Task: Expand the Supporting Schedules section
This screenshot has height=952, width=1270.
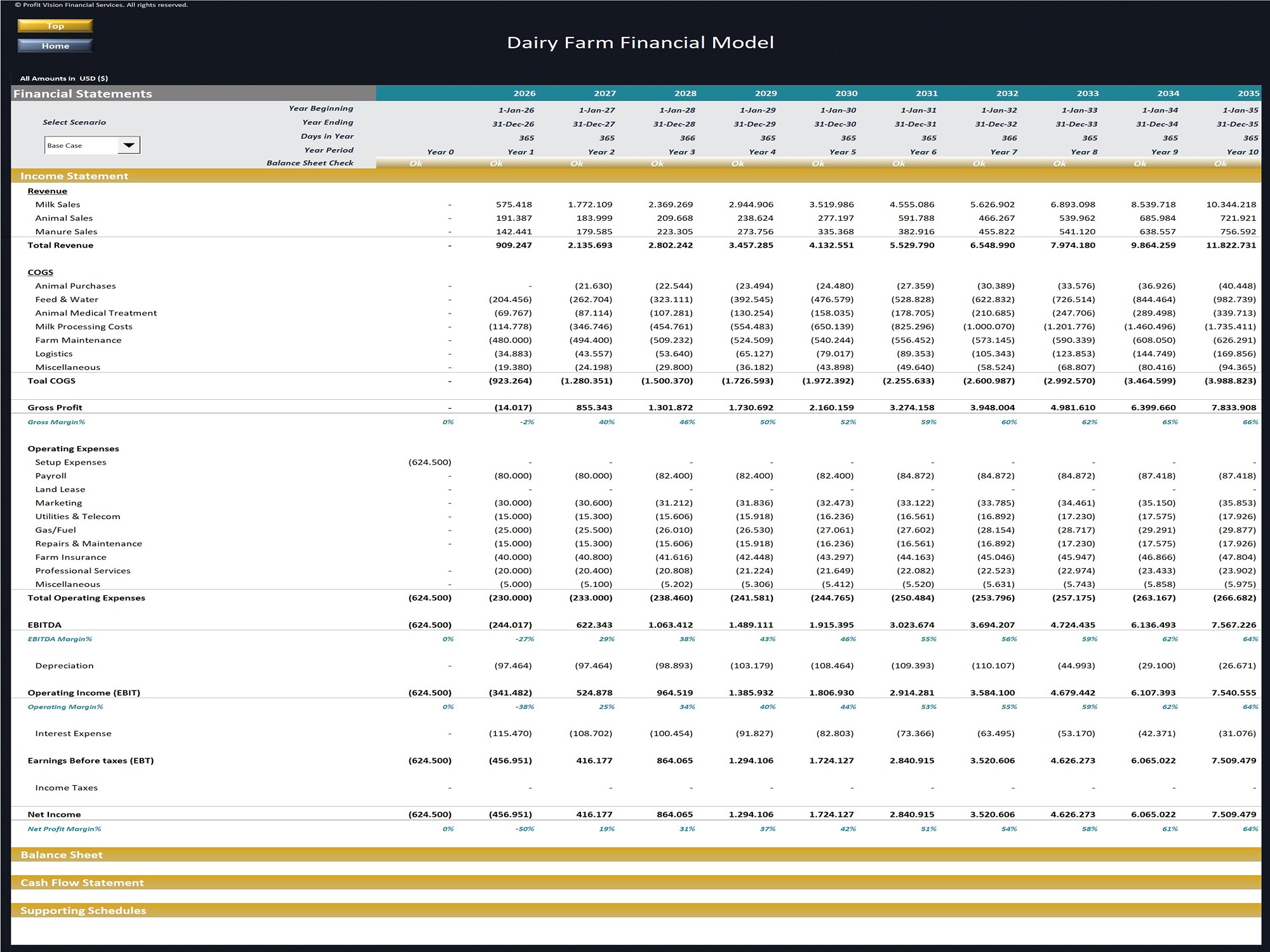Action: pyautogui.click(x=83, y=911)
